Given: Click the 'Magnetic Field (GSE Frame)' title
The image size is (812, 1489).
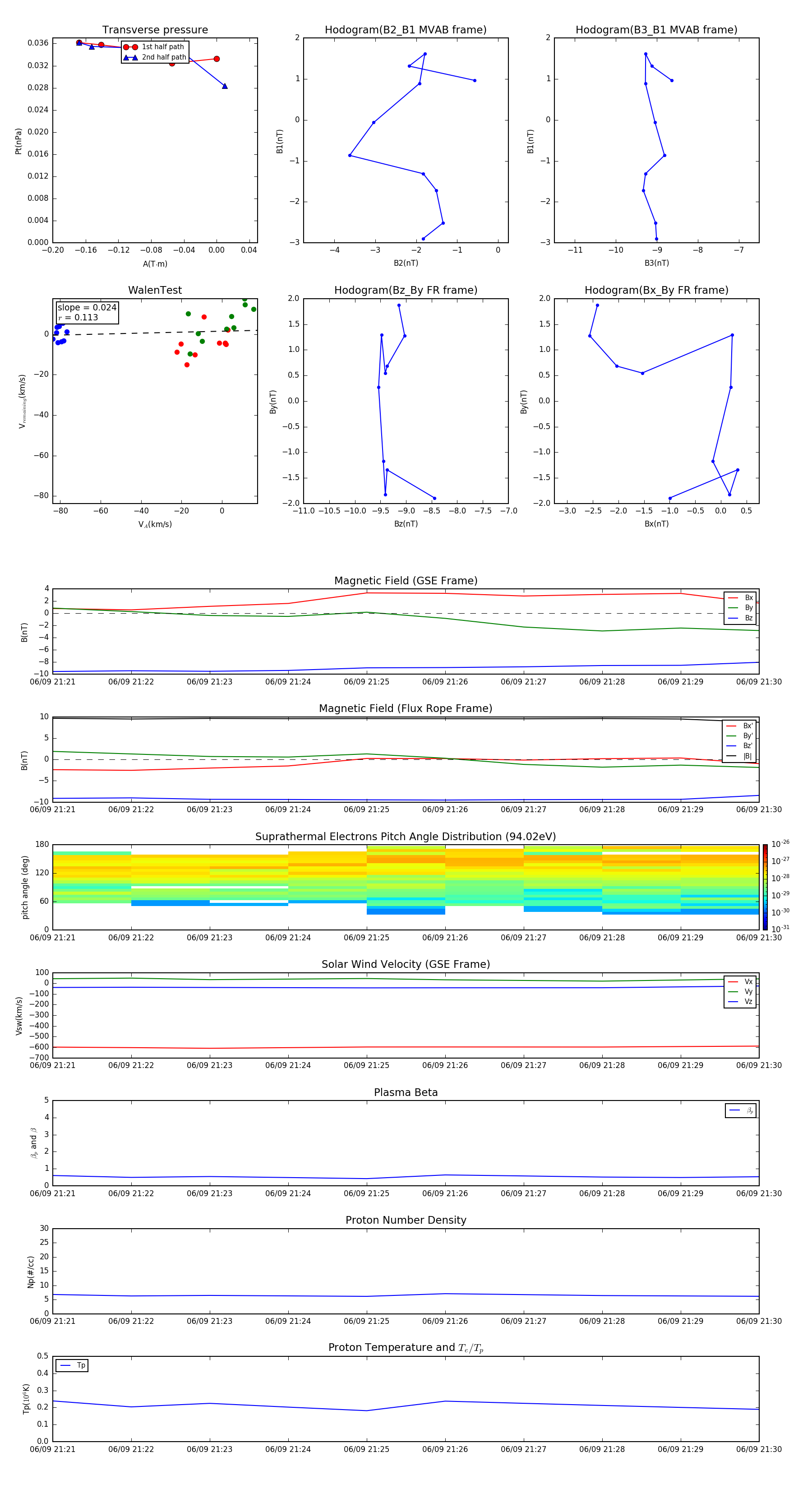Looking at the screenshot, I should [x=406, y=581].
